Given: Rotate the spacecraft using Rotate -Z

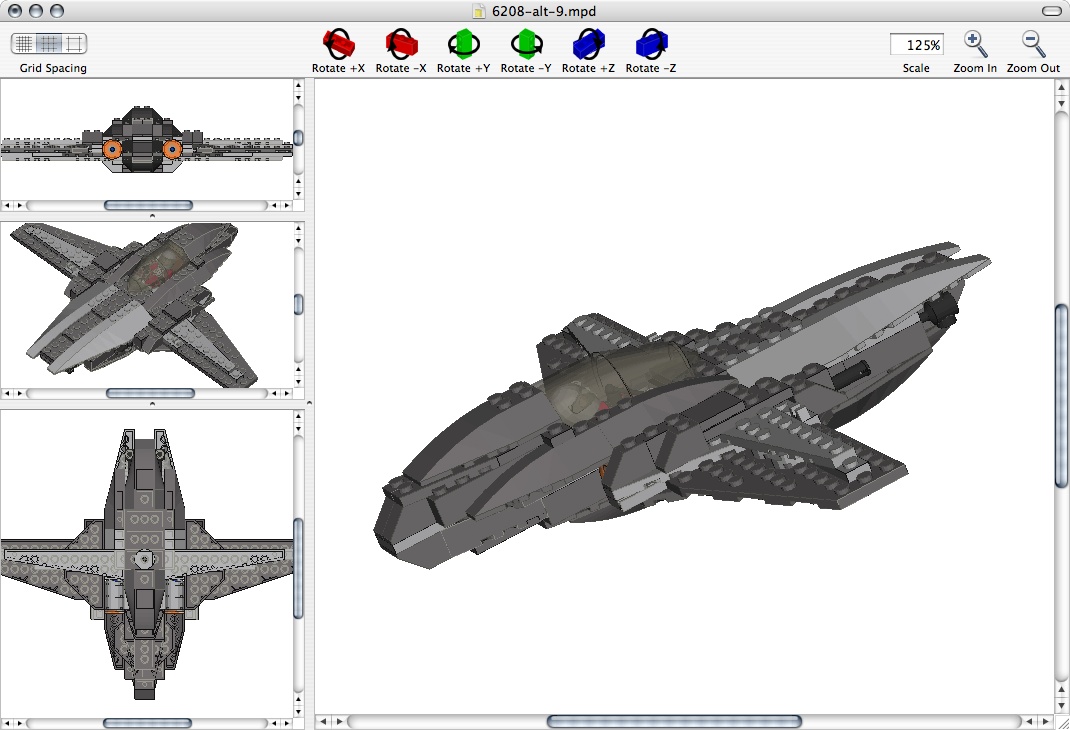Looking at the screenshot, I should [650, 45].
